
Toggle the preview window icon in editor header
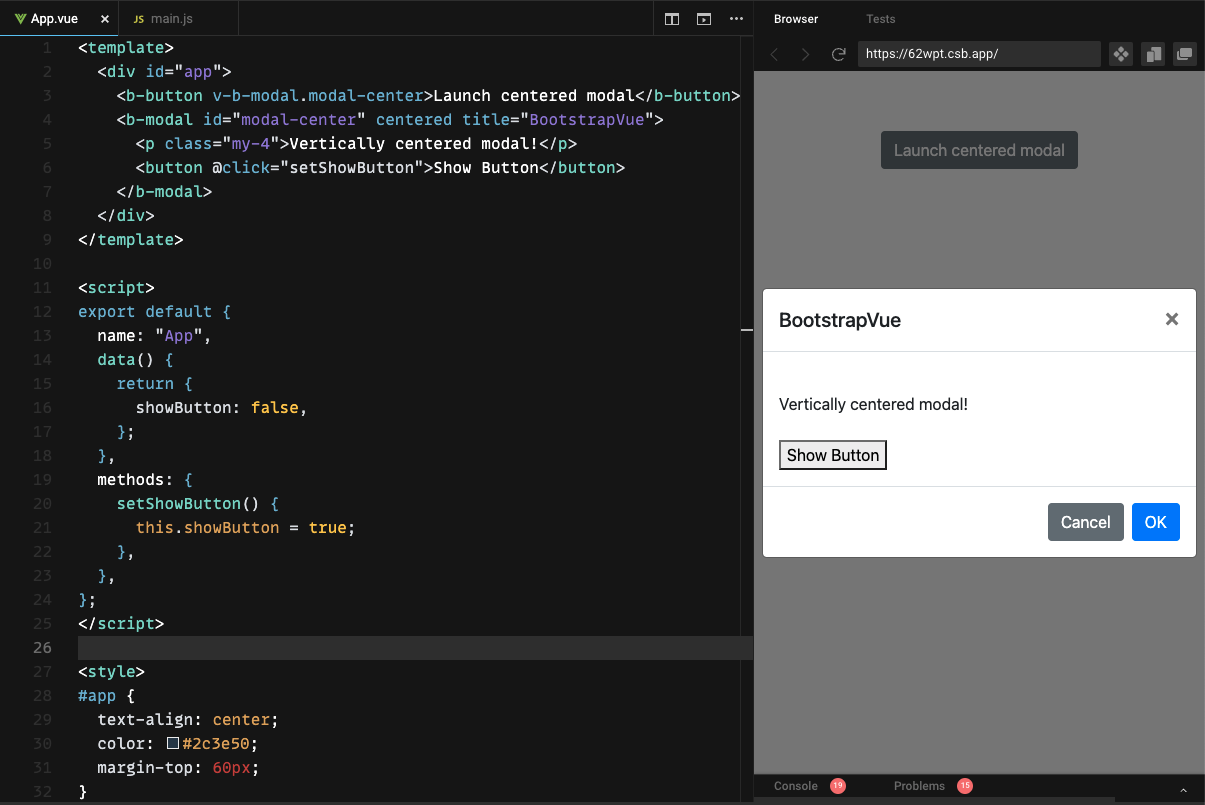tap(704, 19)
